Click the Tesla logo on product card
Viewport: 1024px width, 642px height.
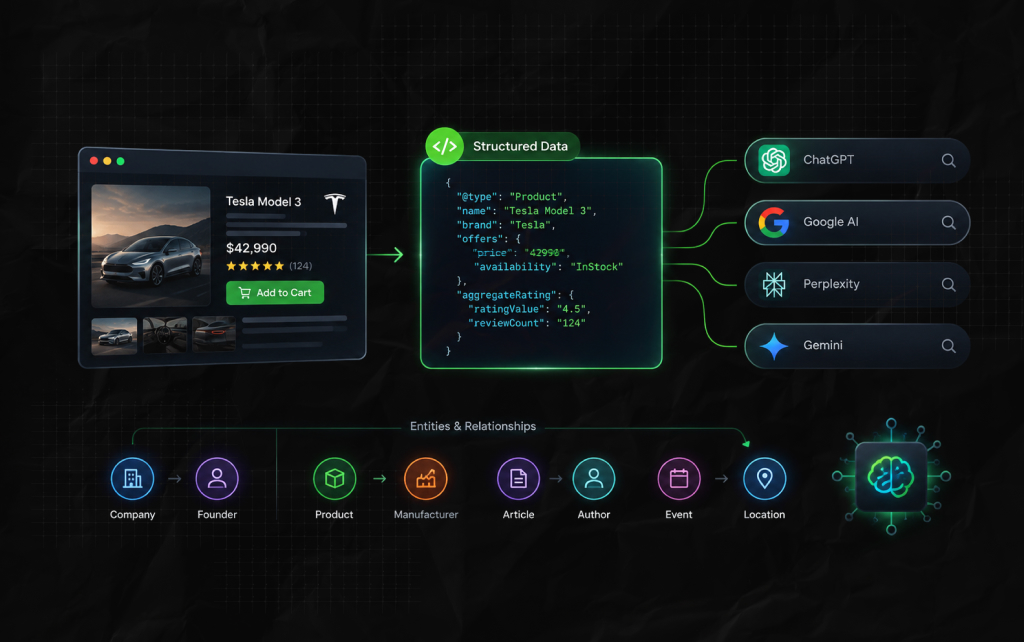coord(335,203)
